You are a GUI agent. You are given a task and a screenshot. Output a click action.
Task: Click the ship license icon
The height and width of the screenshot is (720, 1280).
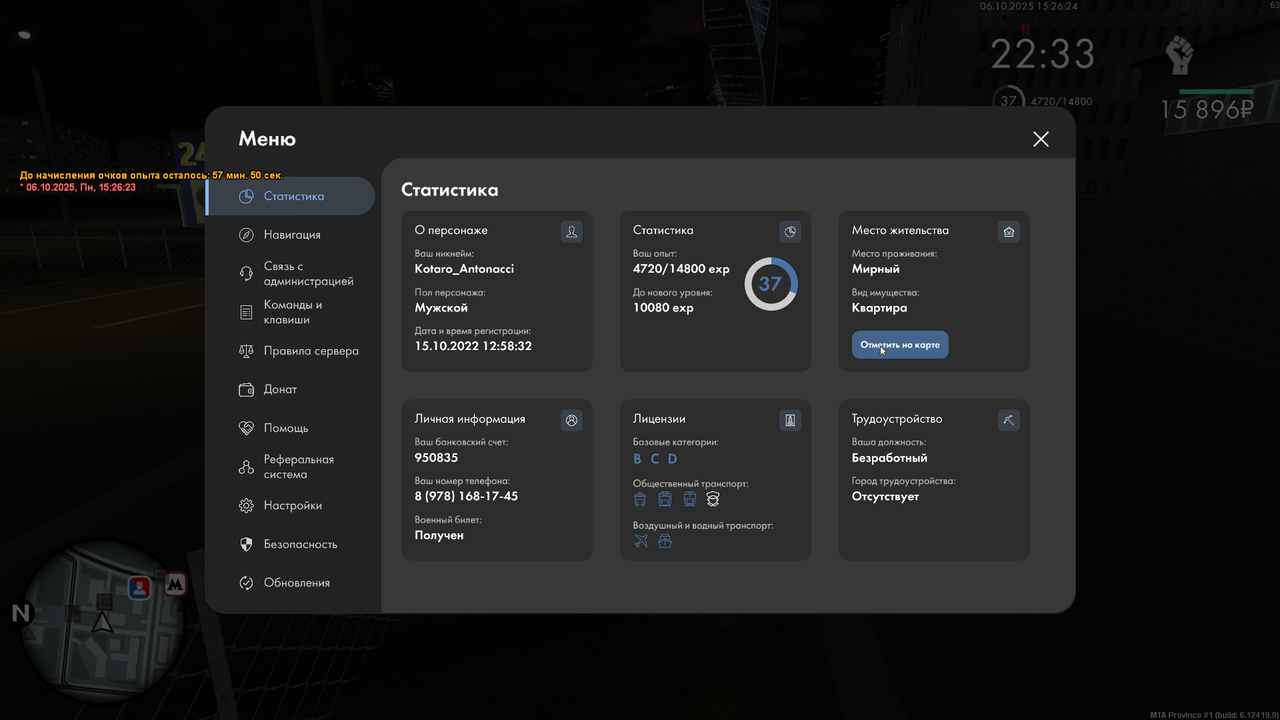pyautogui.click(x=665, y=541)
